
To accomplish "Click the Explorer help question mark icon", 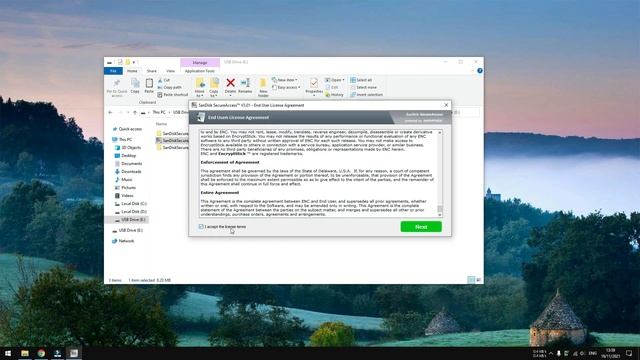I will coord(480,71).
